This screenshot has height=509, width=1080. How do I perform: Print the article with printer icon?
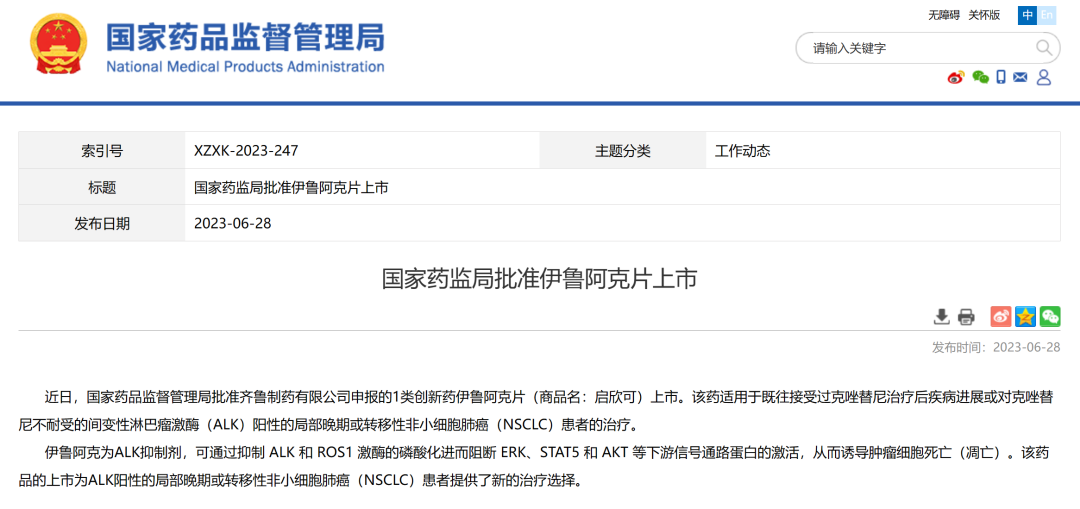(x=966, y=316)
